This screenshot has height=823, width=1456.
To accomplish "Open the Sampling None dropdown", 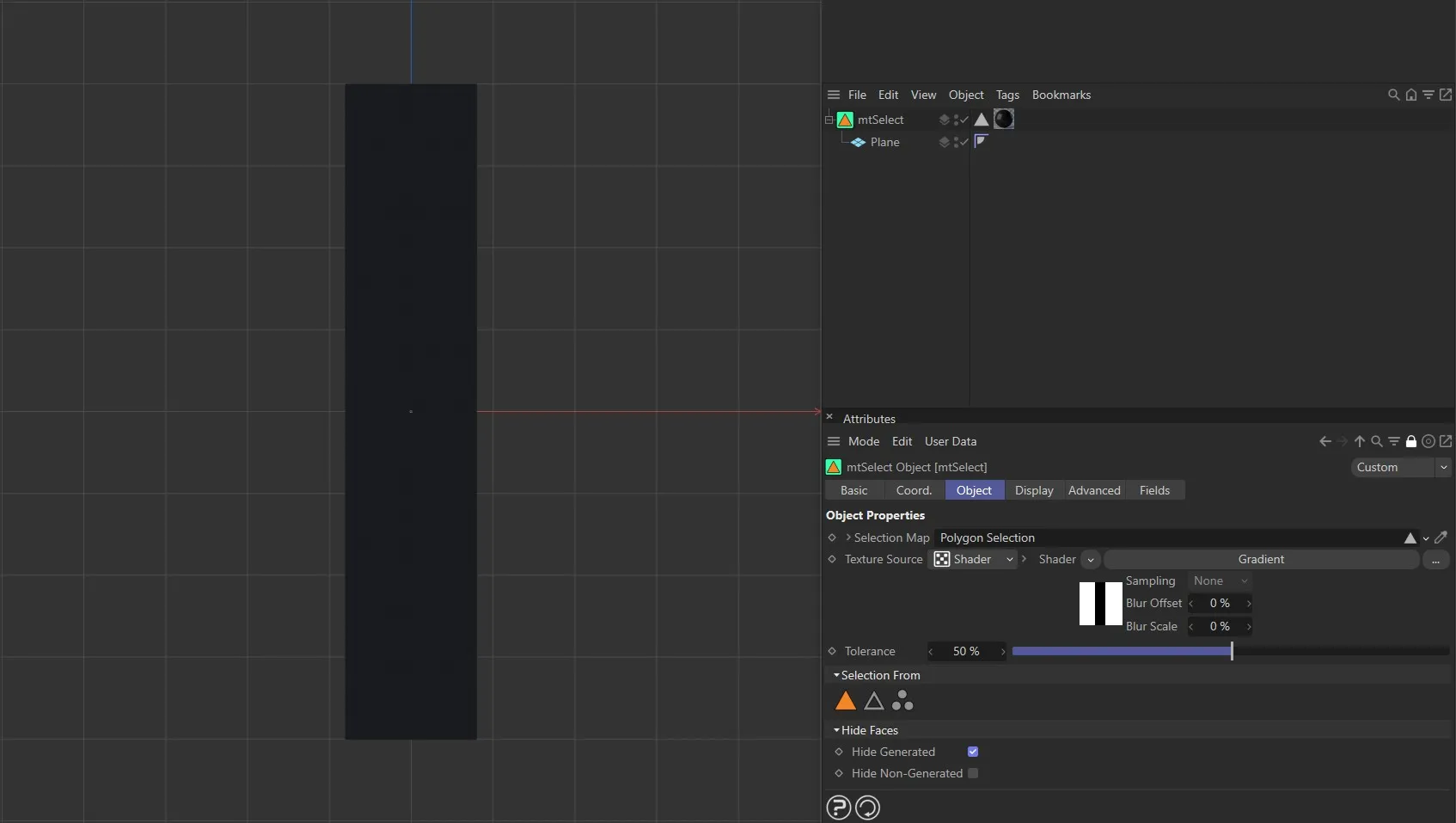I will tap(1220, 580).
